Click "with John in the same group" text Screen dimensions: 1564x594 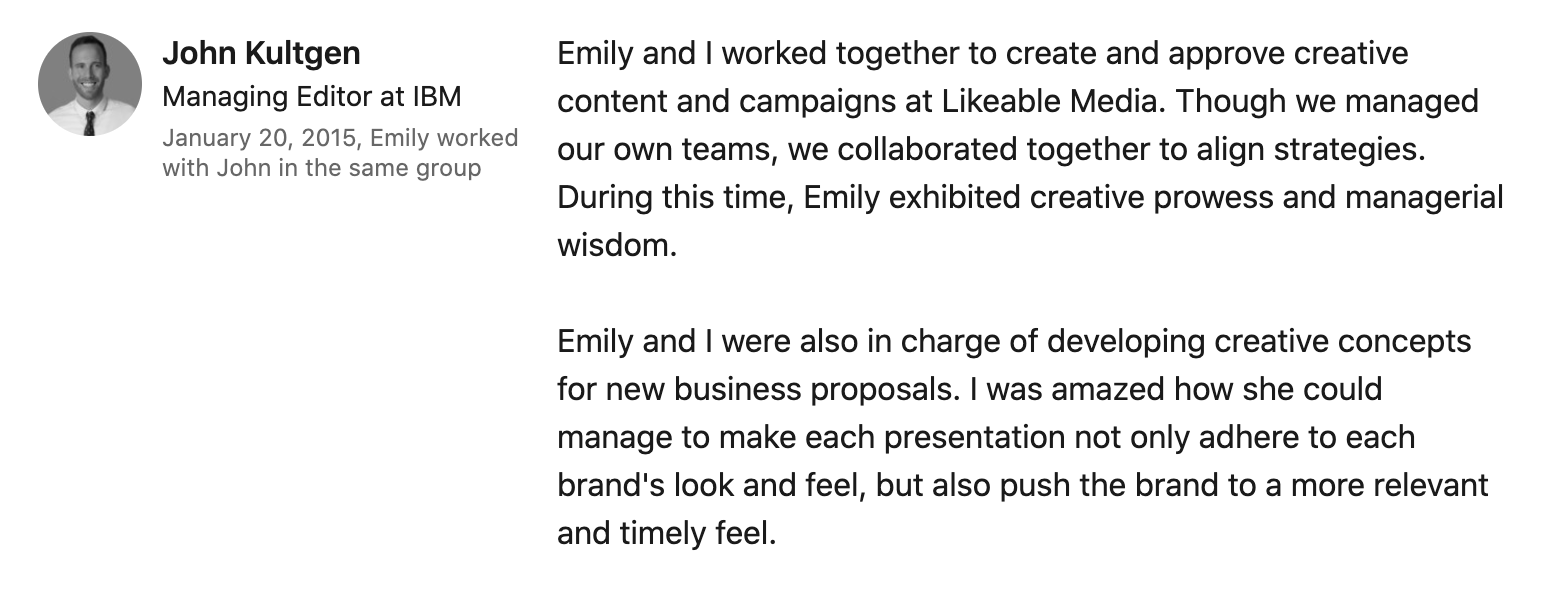coord(321,168)
